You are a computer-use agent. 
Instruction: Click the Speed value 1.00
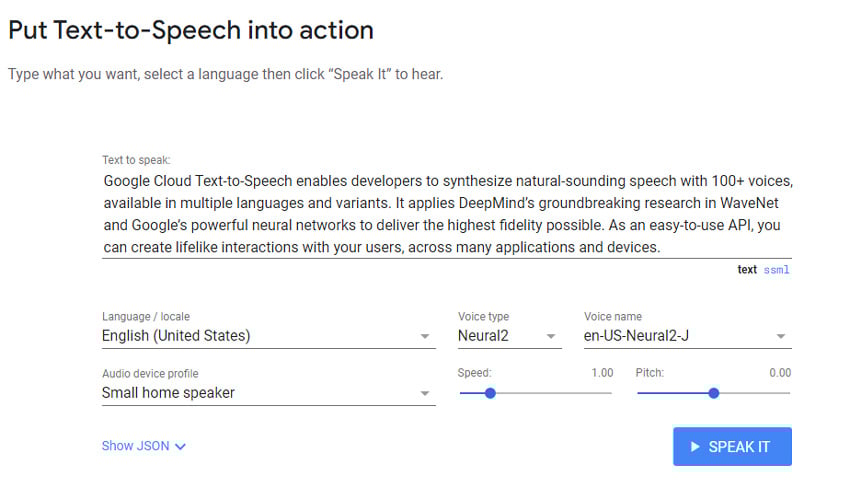point(602,373)
